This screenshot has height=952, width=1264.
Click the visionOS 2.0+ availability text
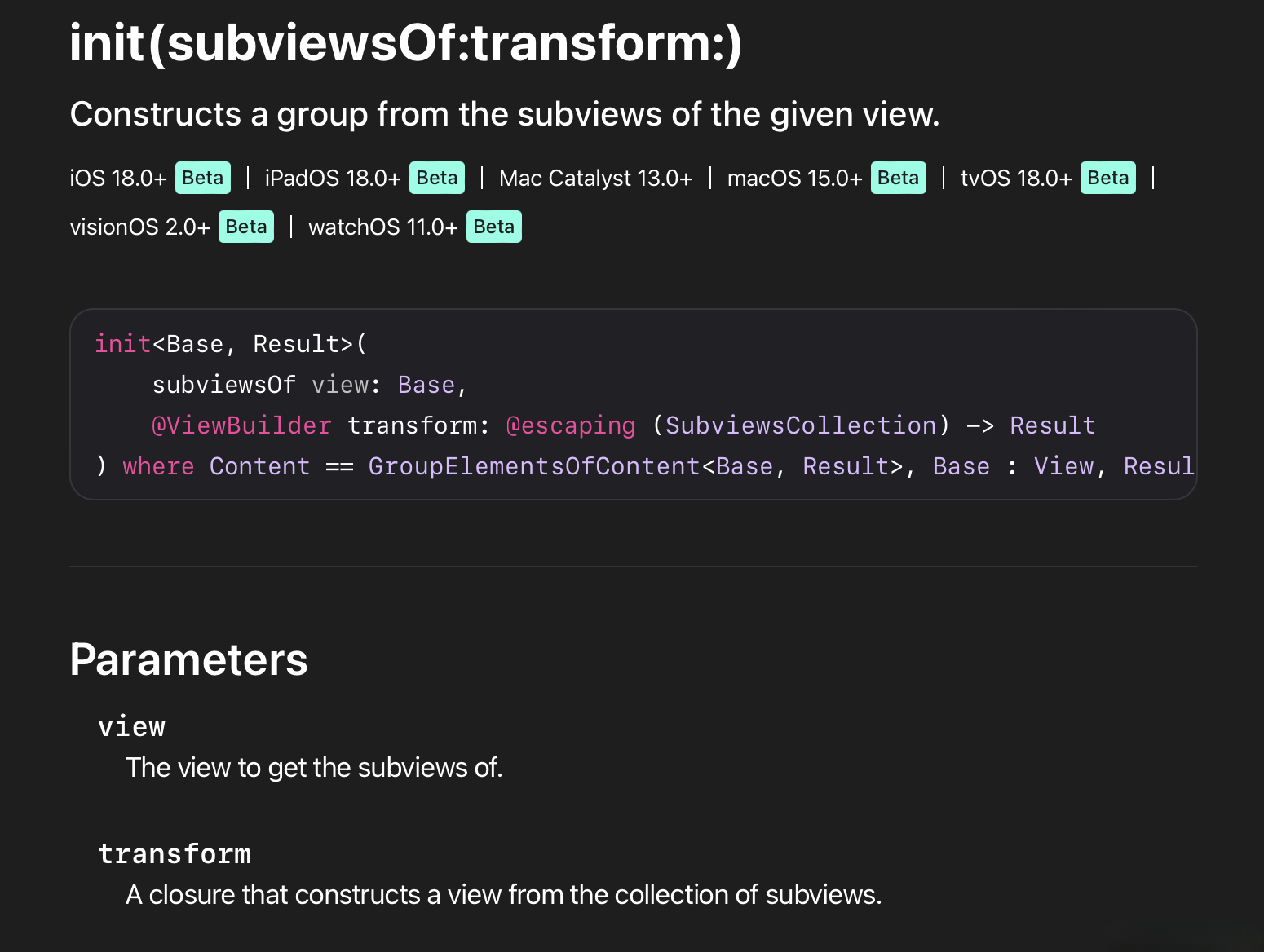(140, 227)
